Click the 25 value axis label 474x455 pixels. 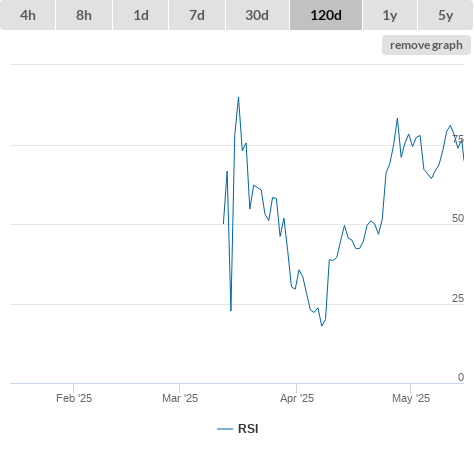click(x=458, y=298)
